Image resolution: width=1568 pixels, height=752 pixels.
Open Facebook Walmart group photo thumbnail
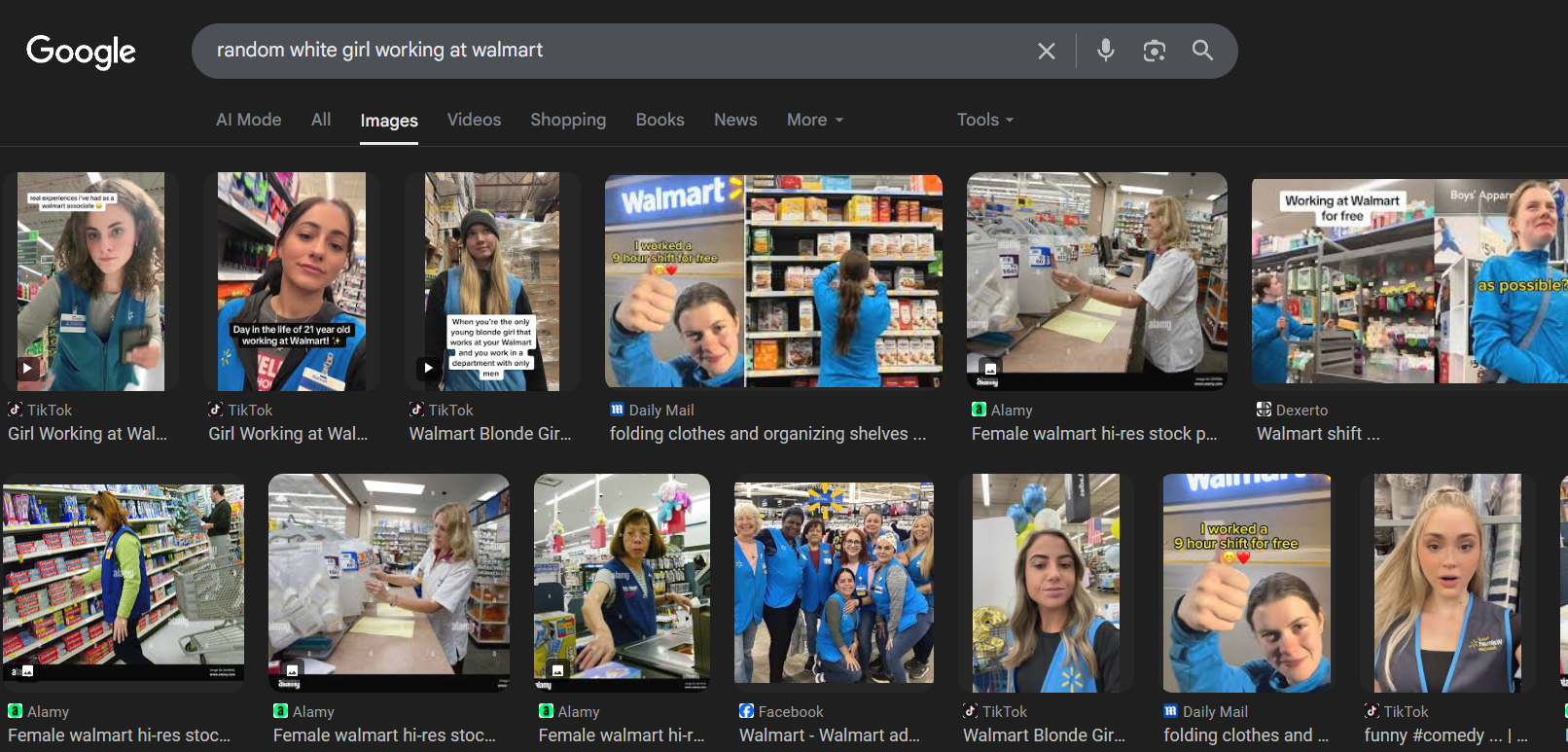[835, 583]
